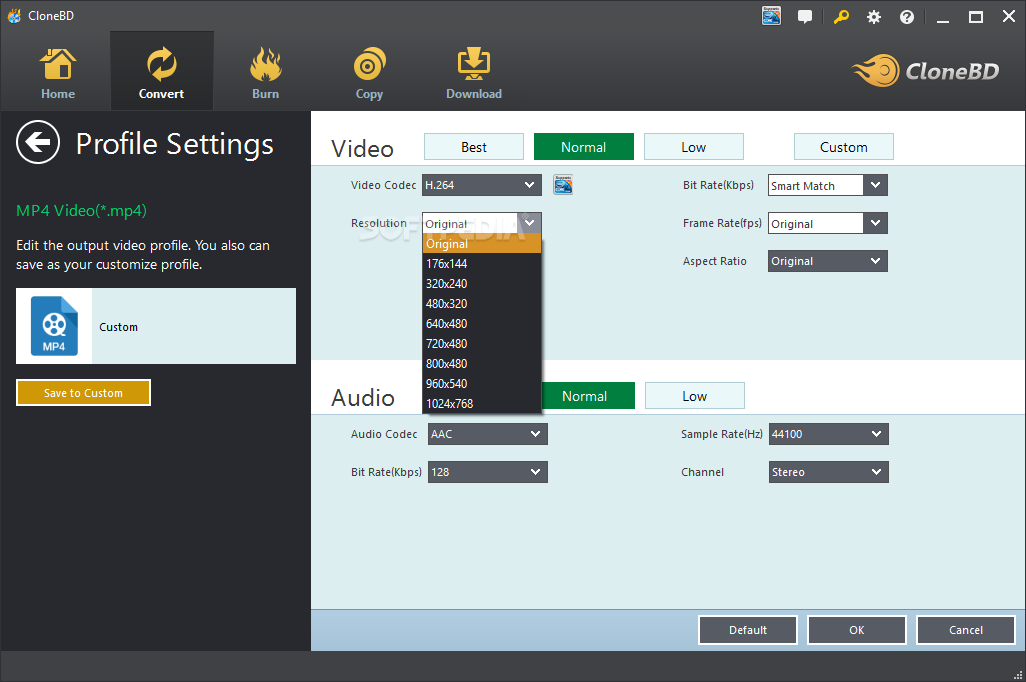The image size is (1026, 682).
Task: Choose 640x480 resolution
Action: pos(482,323)
